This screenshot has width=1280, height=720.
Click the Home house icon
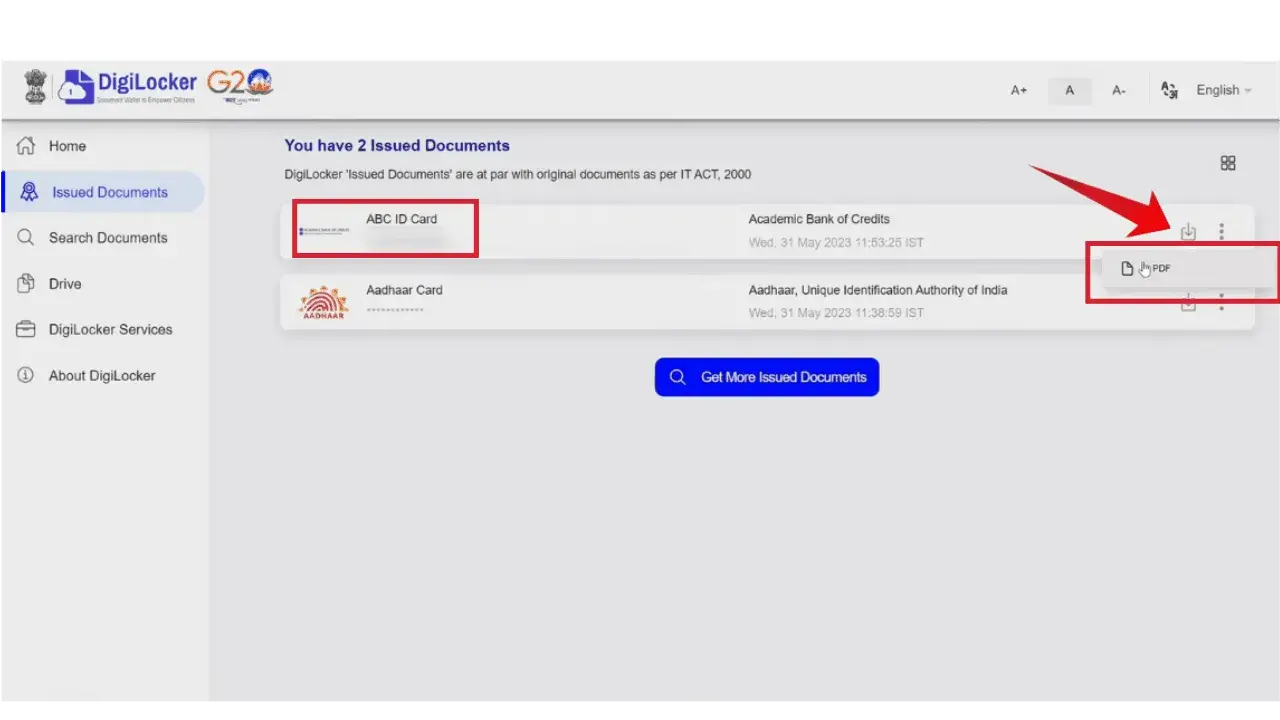click(x=27, y=146)
